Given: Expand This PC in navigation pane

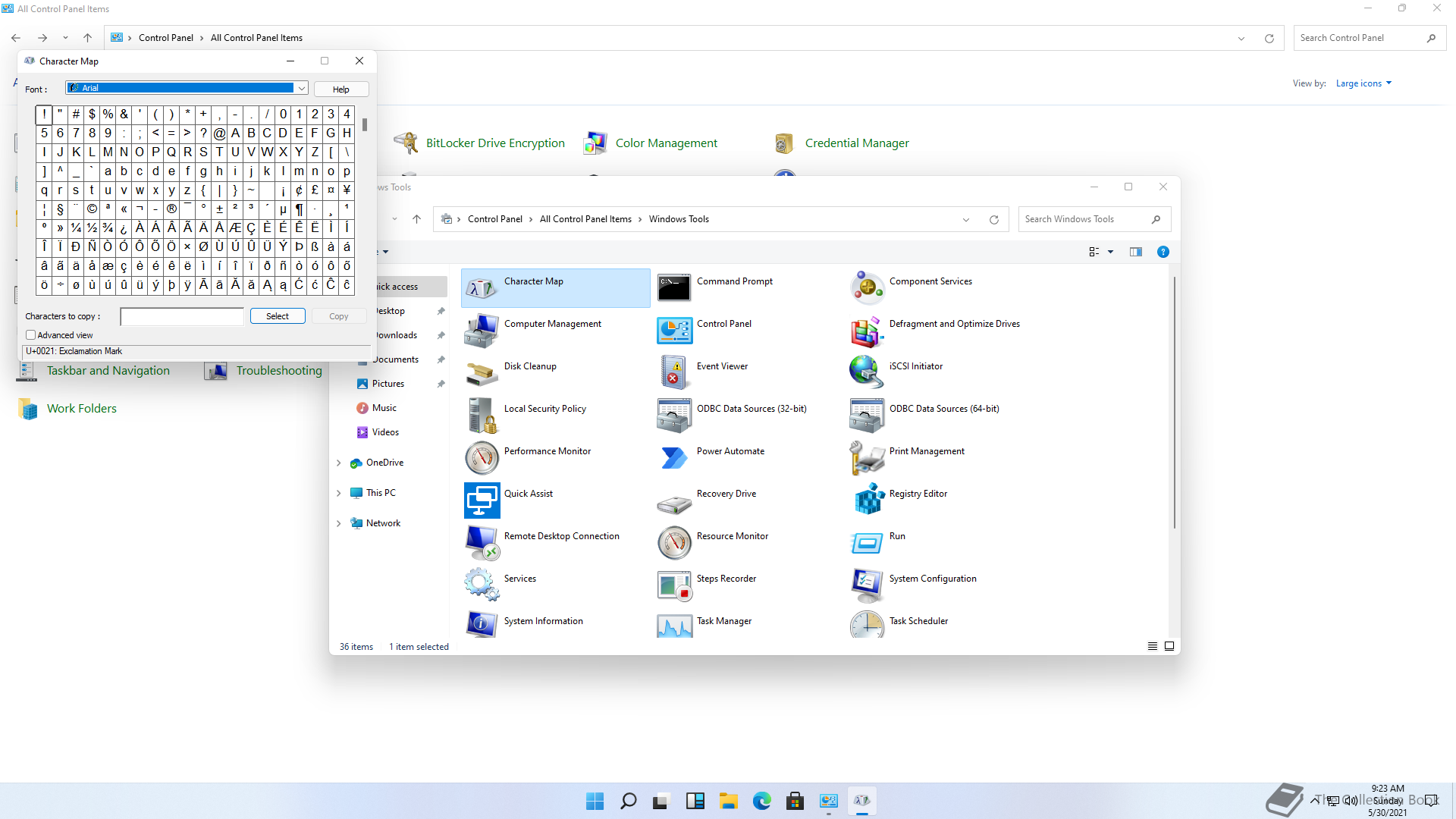Looking at the screenshot, I should coord(339,493).
